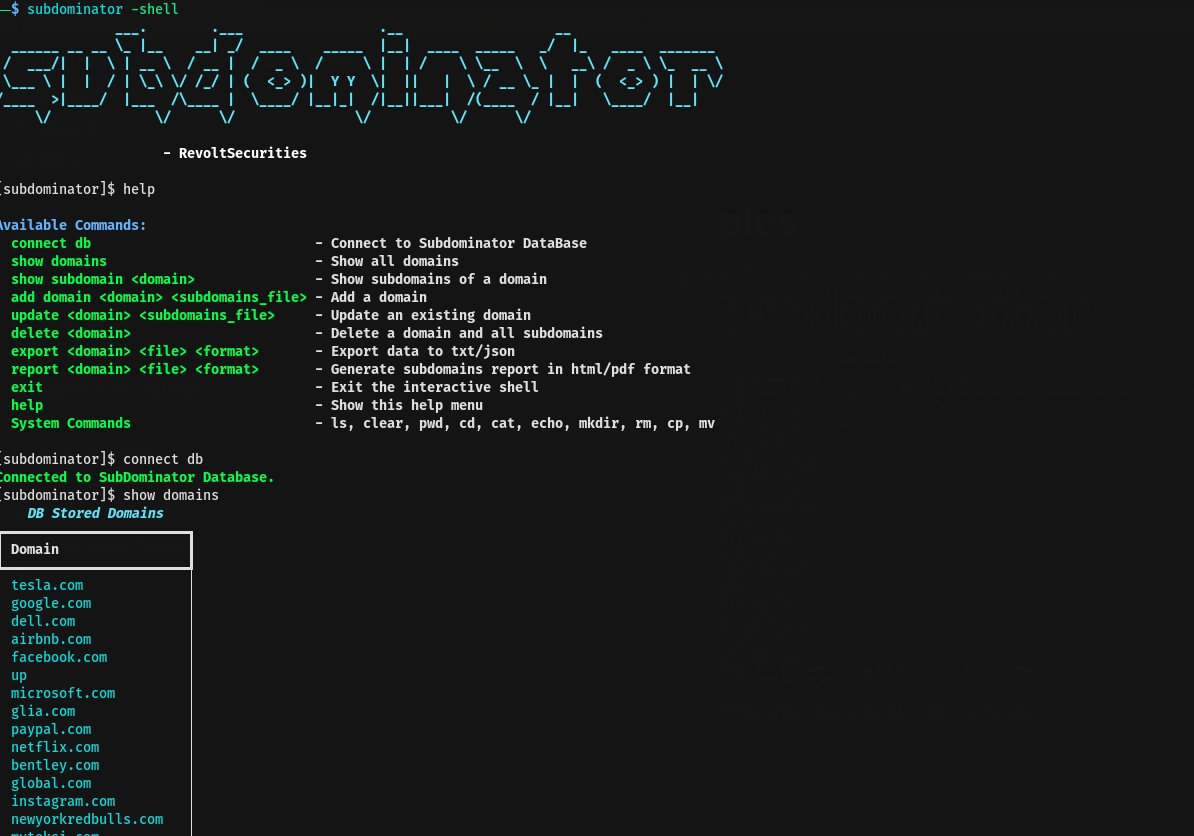The width and height of the screenshot is (1194, 836).
Task: Select 'export <domain> <file> <format>' entry
Action: point(135,351)
